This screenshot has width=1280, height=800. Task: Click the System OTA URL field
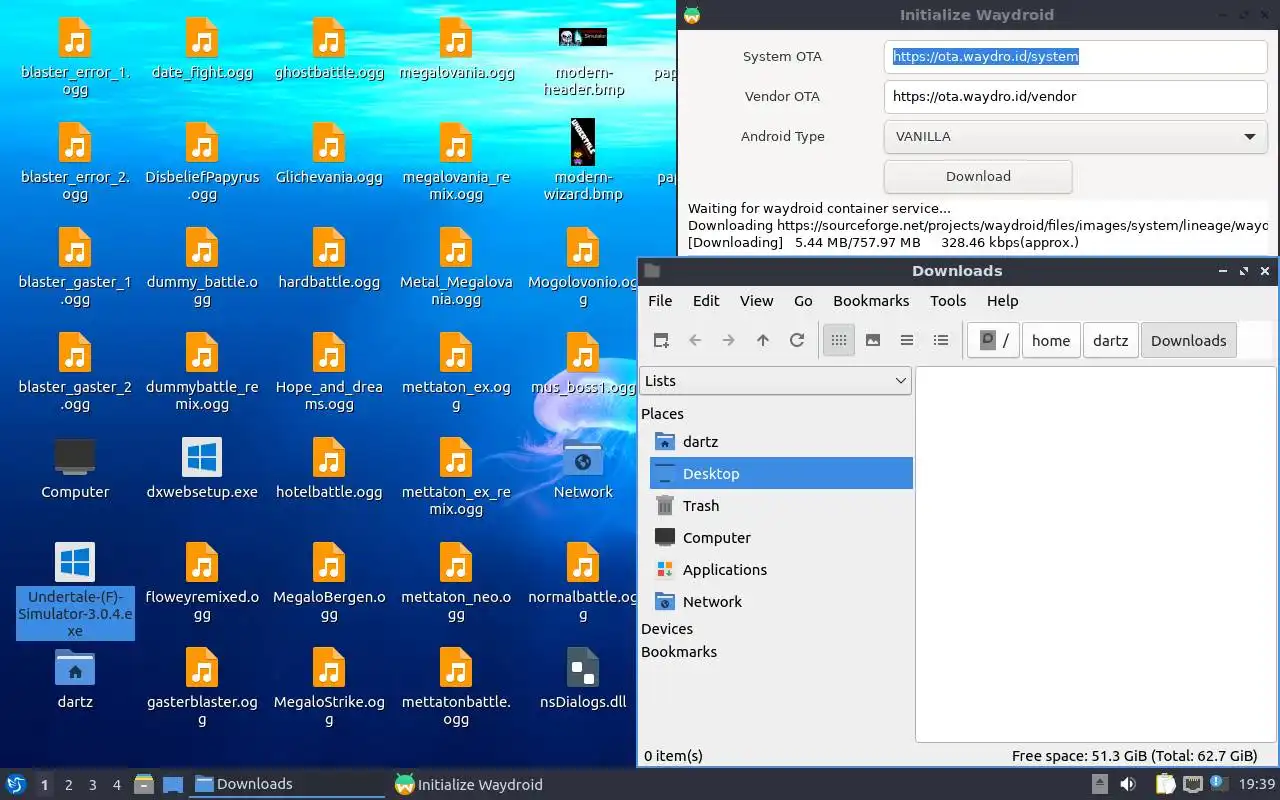click(x=1076, y=57)
